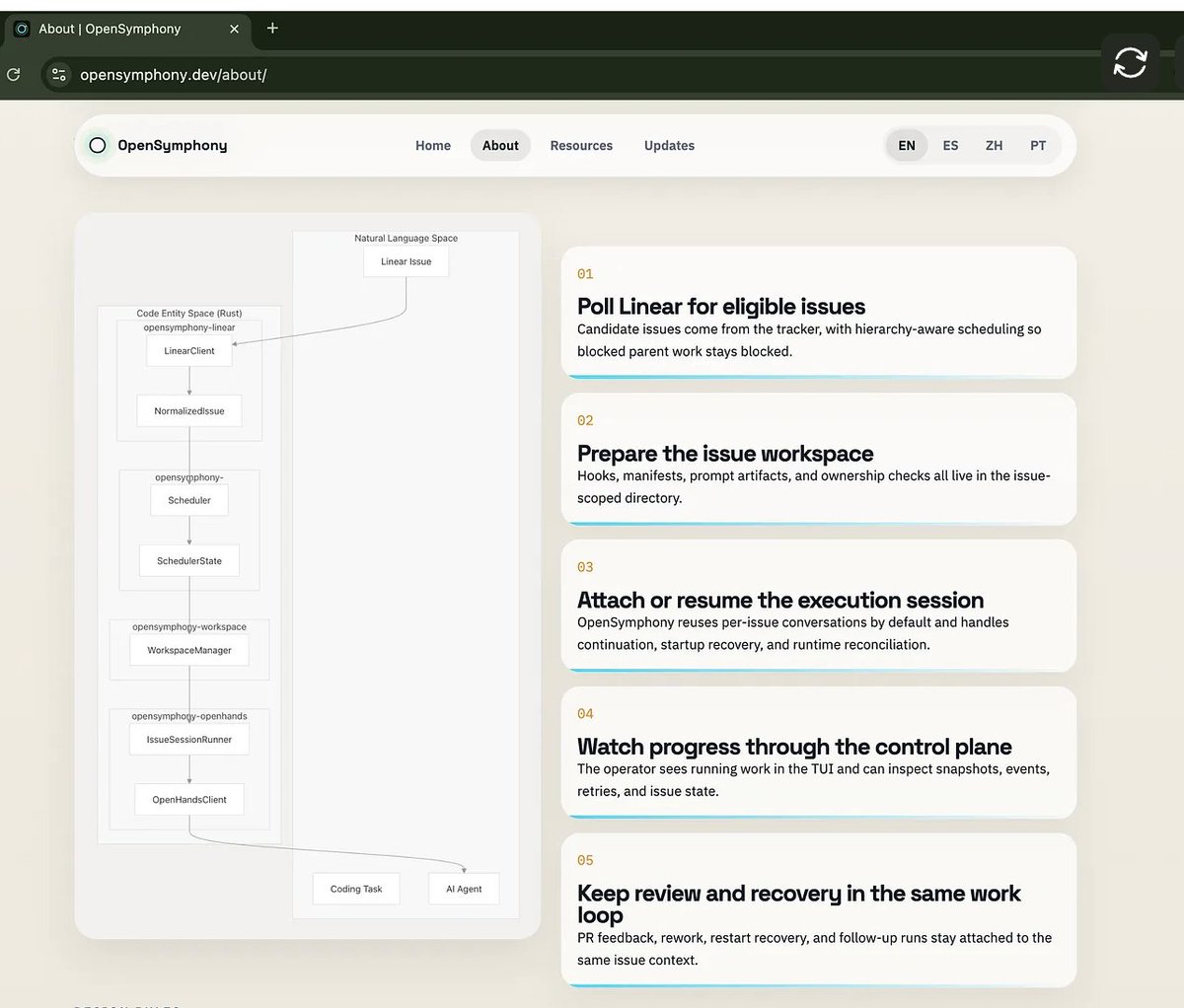Switch language to PT
Viewport: 1184px width, 1008px height.
pos(1038,145)
